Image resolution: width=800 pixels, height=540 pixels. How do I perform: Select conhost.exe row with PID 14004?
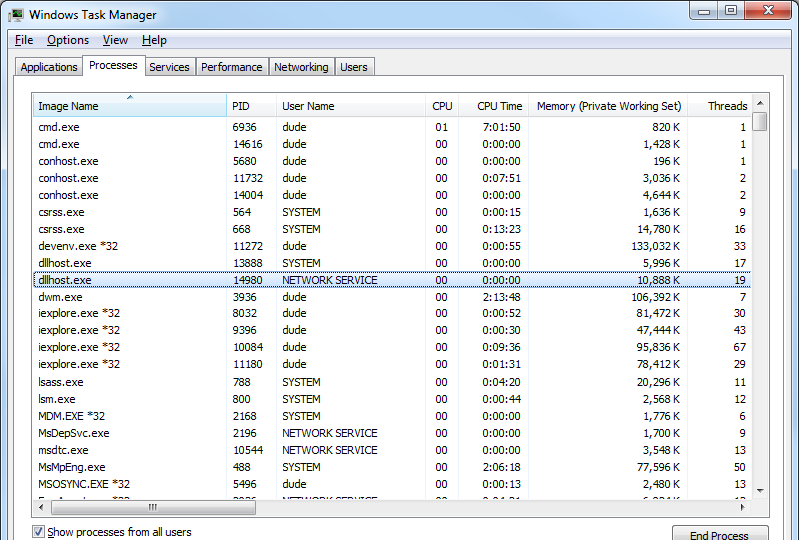click(x=392, y=195)
